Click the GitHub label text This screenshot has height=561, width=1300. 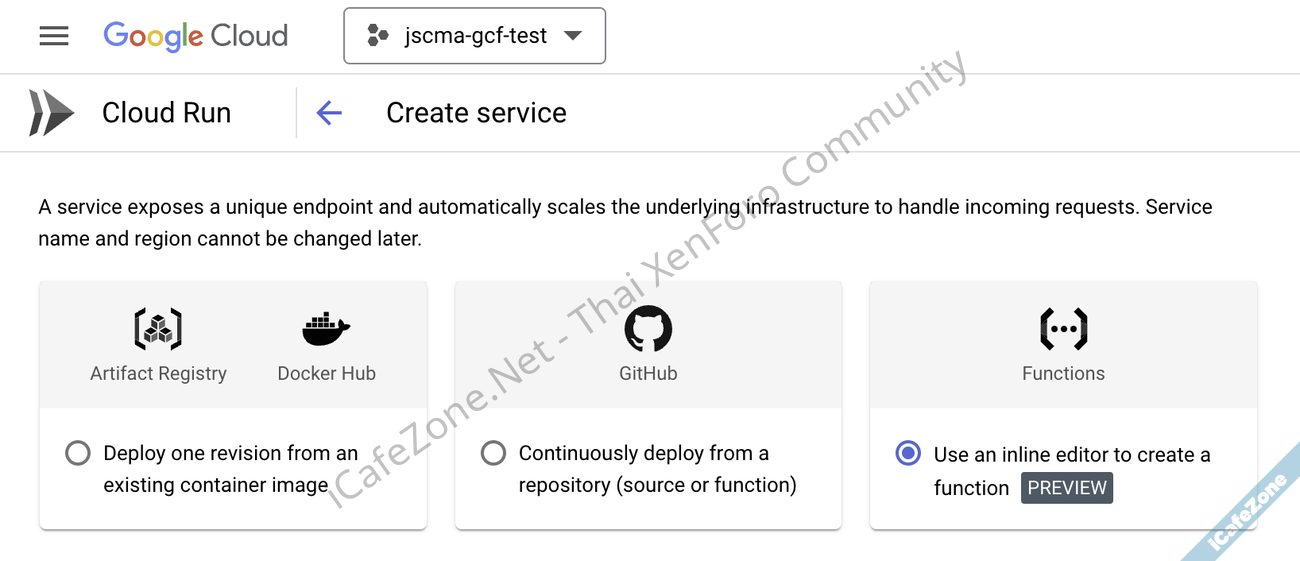click(648, 373)
